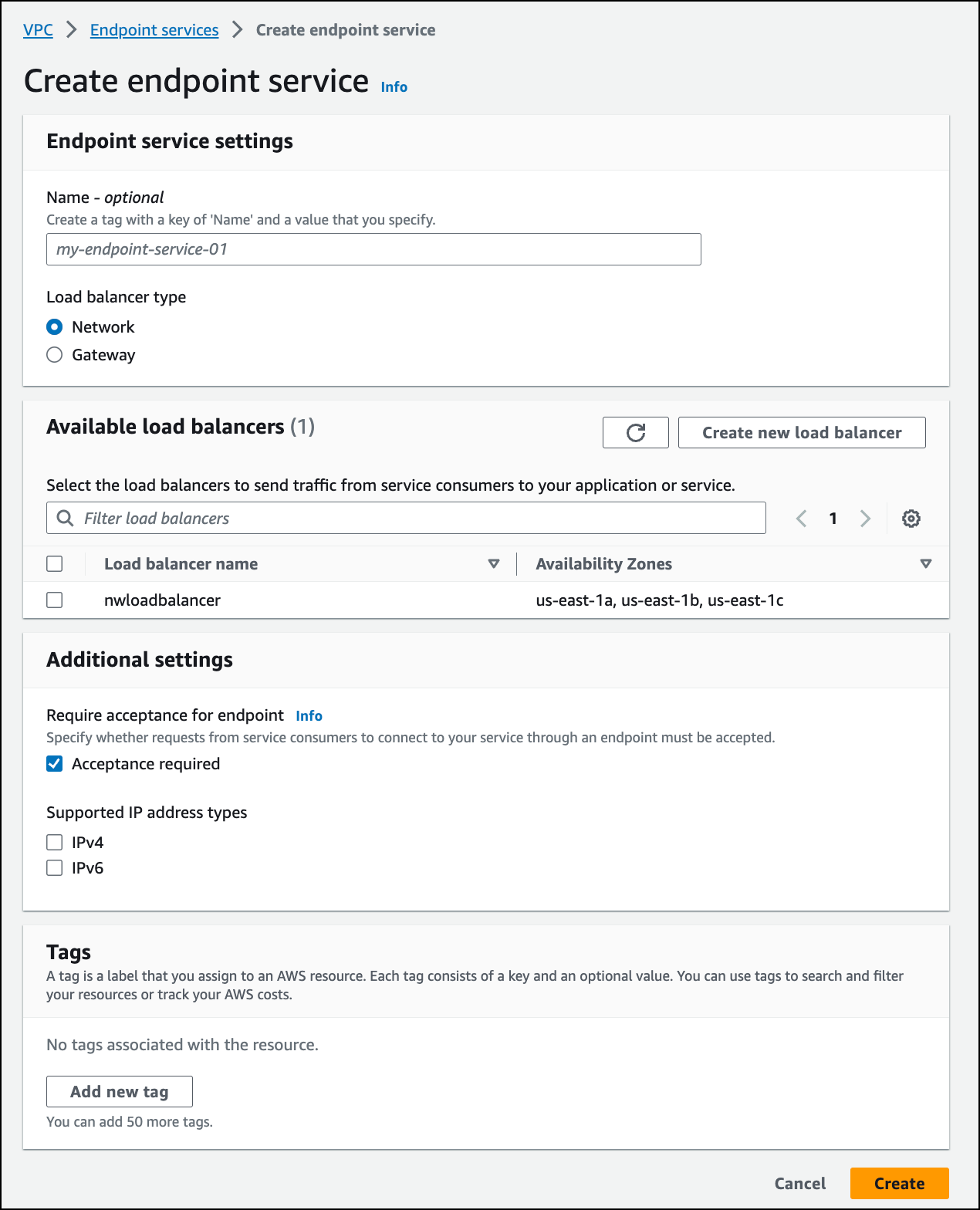Navigate to VPC via breadcrumb
980x1210 pixels.
pyautogui.click(x=38, y=29)
